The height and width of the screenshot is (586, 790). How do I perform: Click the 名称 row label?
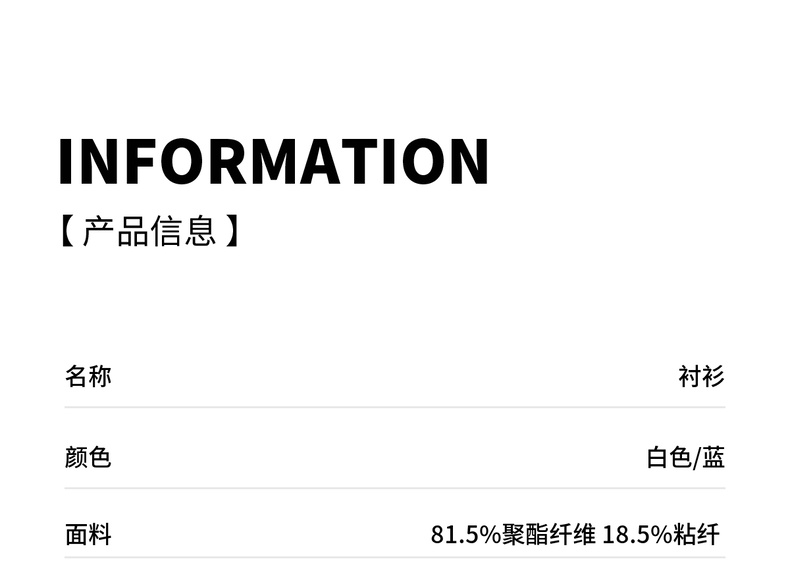pyautogui.click(x=88, y=377)
